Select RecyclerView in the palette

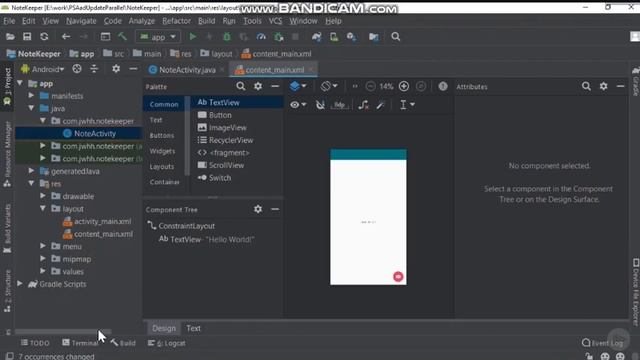[225, 140]
